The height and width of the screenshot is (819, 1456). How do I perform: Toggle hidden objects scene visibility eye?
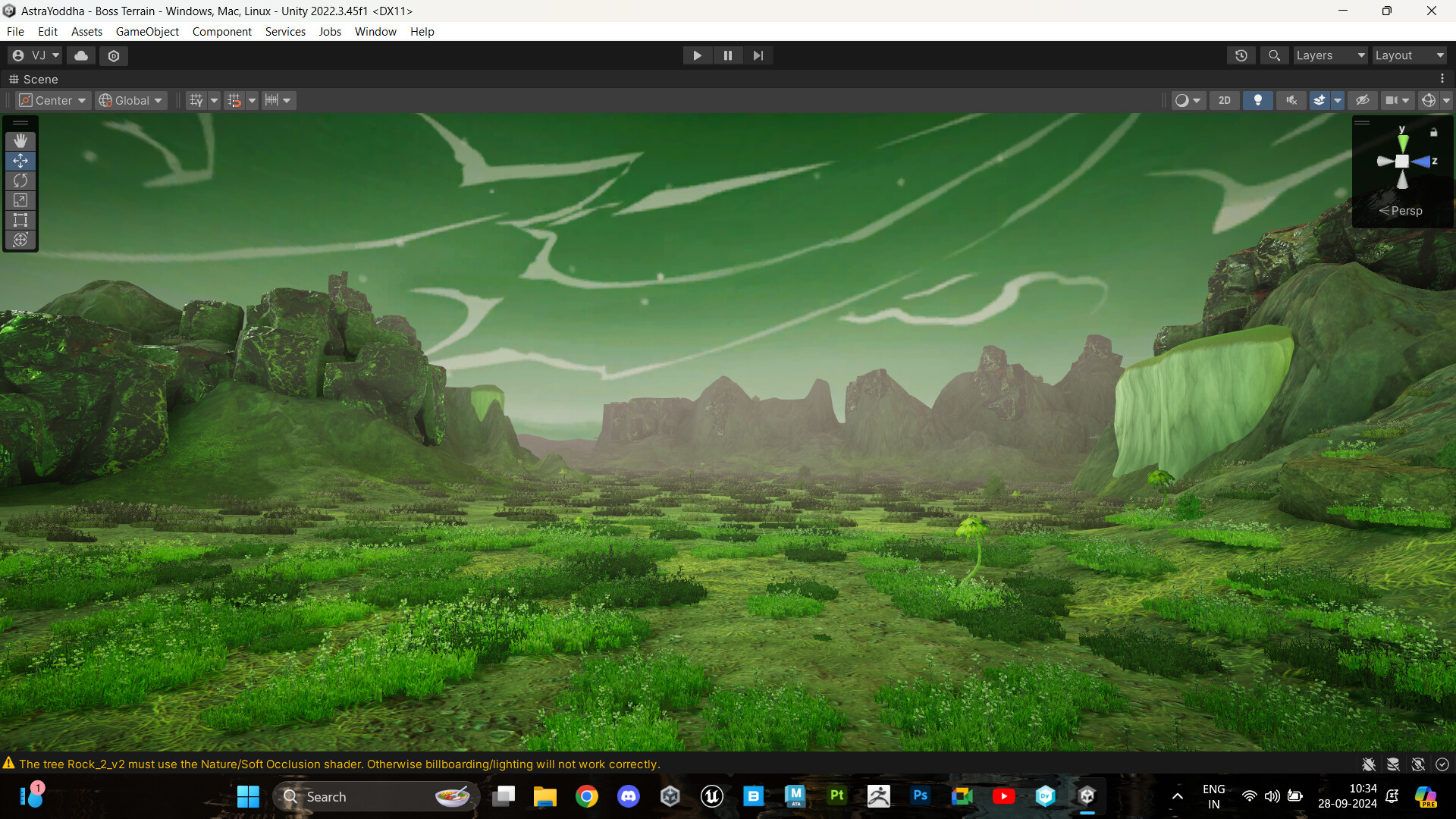pyautogui.click(x=1363, y=100)
